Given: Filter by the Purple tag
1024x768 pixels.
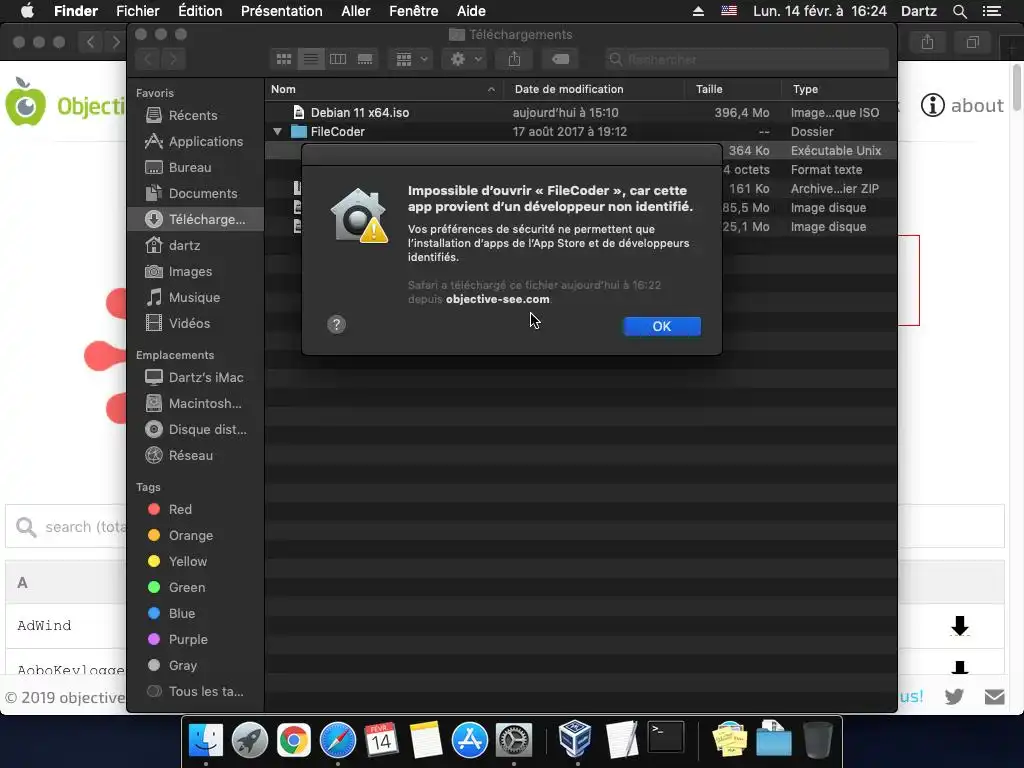Looking at the screenshot, I should 195,640.
